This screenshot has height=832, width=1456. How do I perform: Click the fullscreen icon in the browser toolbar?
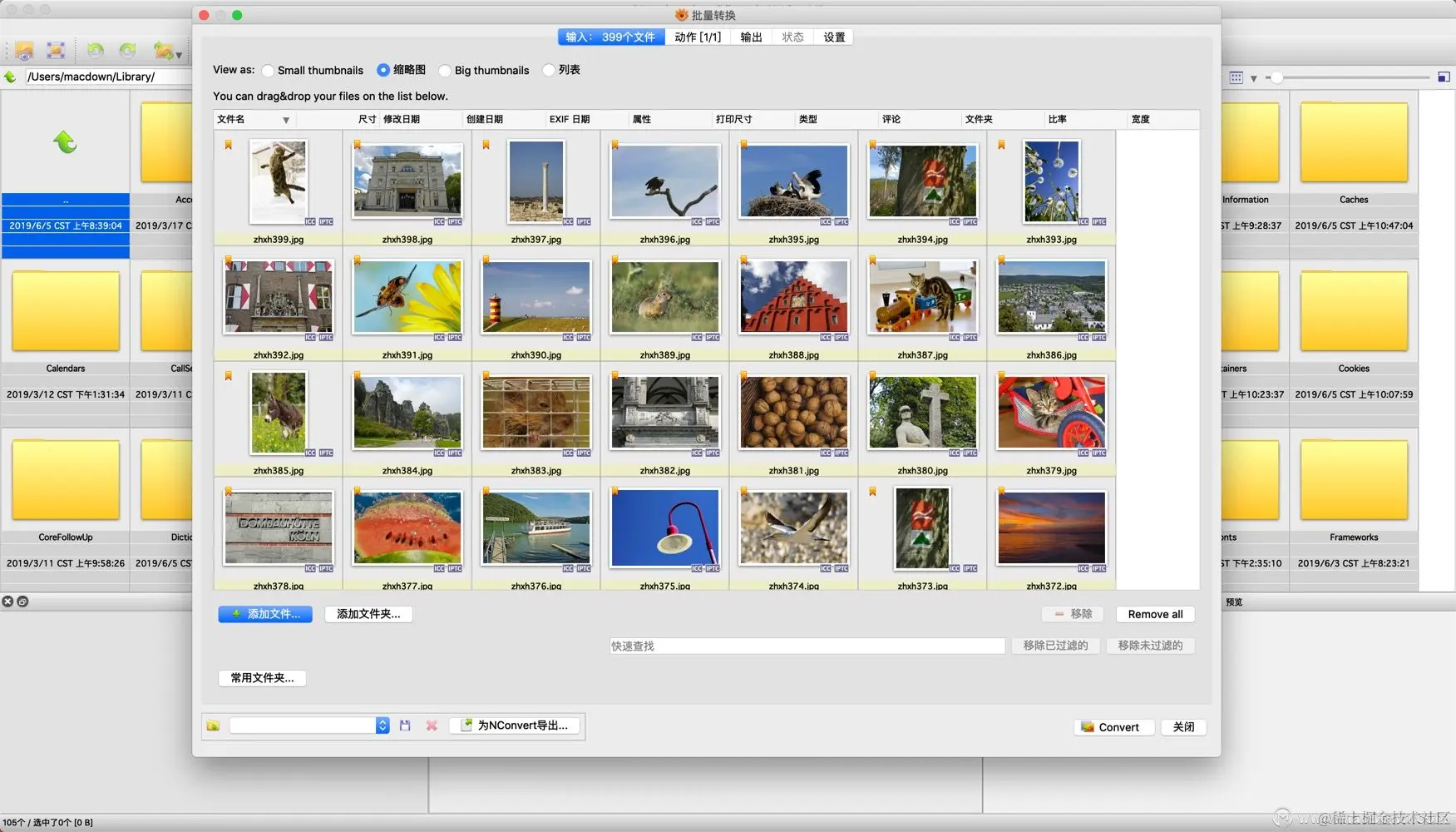pos(56,51)
